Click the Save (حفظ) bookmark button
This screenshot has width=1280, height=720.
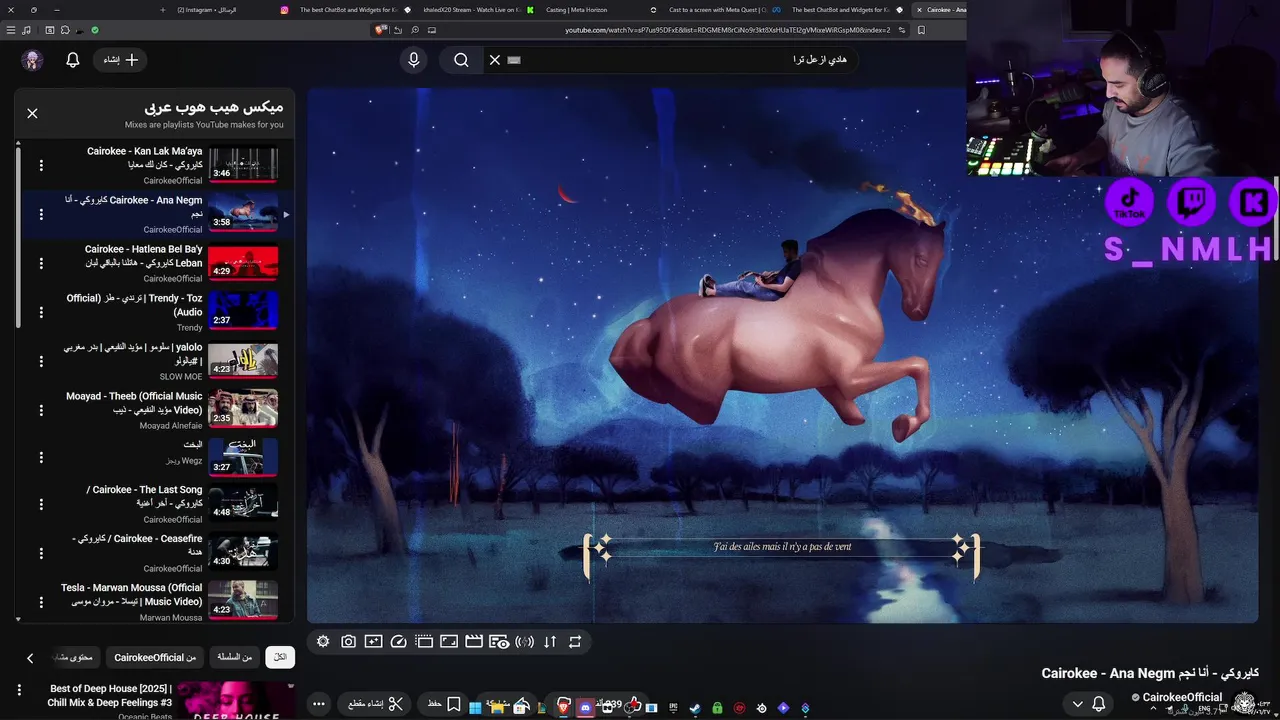pyautogui.click(x=444, y=704)
